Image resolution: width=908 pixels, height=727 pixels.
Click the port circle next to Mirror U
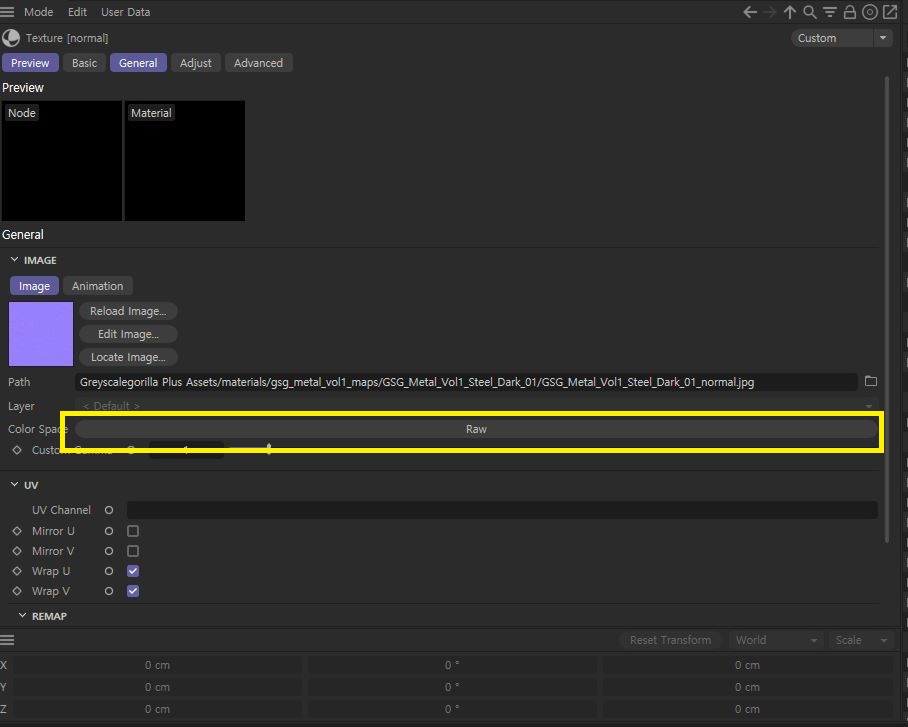109,531
